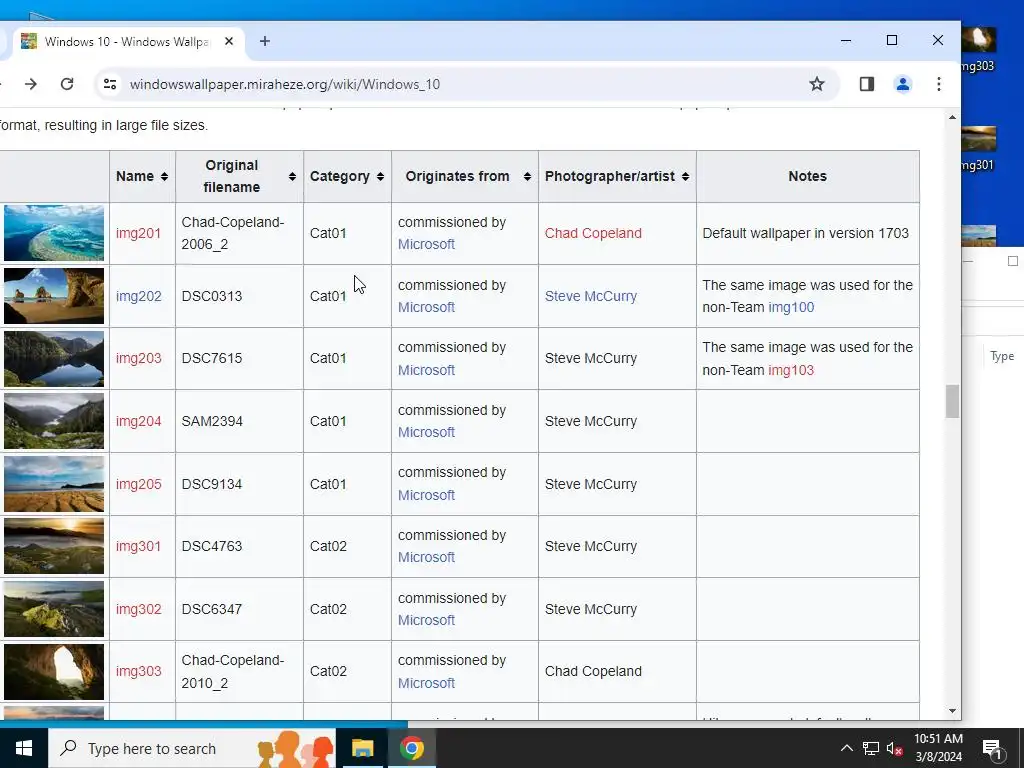Open the network tray icon
Viewport: 1024px width, 768px height.
point(871,748)
